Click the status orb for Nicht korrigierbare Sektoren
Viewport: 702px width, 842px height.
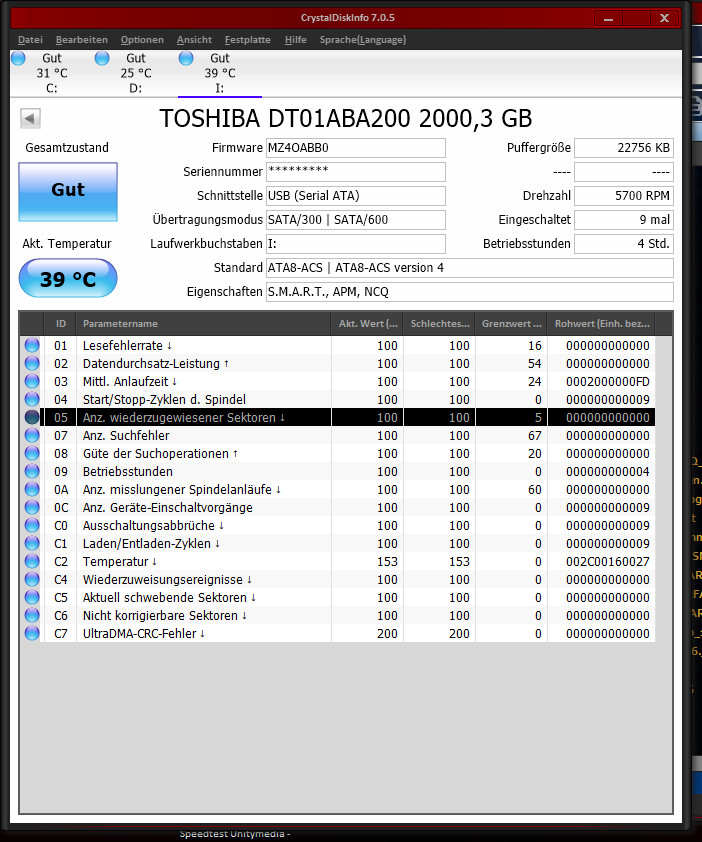[x=32, y=615]
